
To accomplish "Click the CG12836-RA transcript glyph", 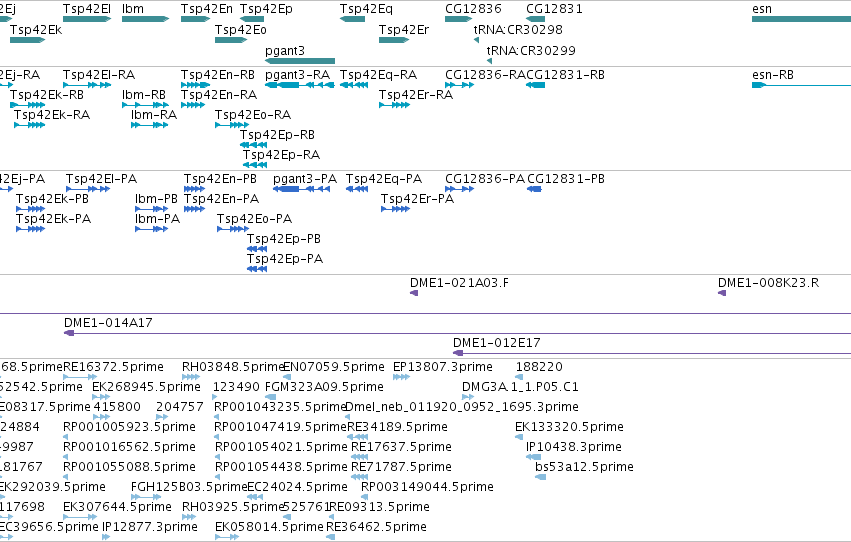I will click(459, 85).
